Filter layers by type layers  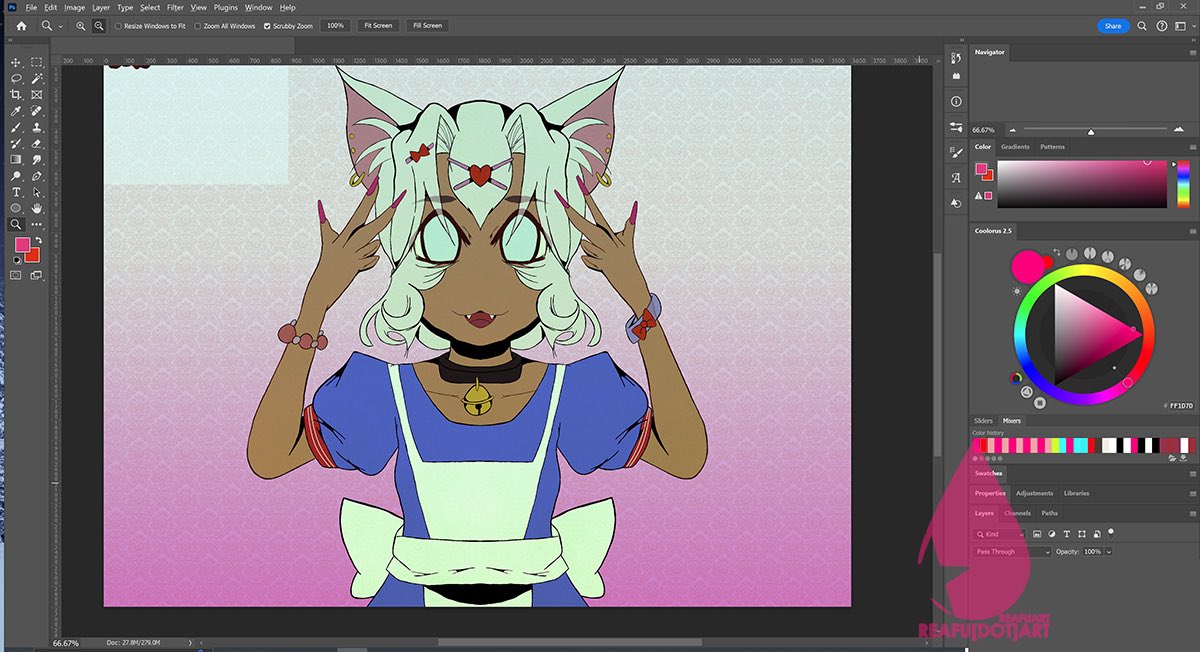pos(1067,534)
